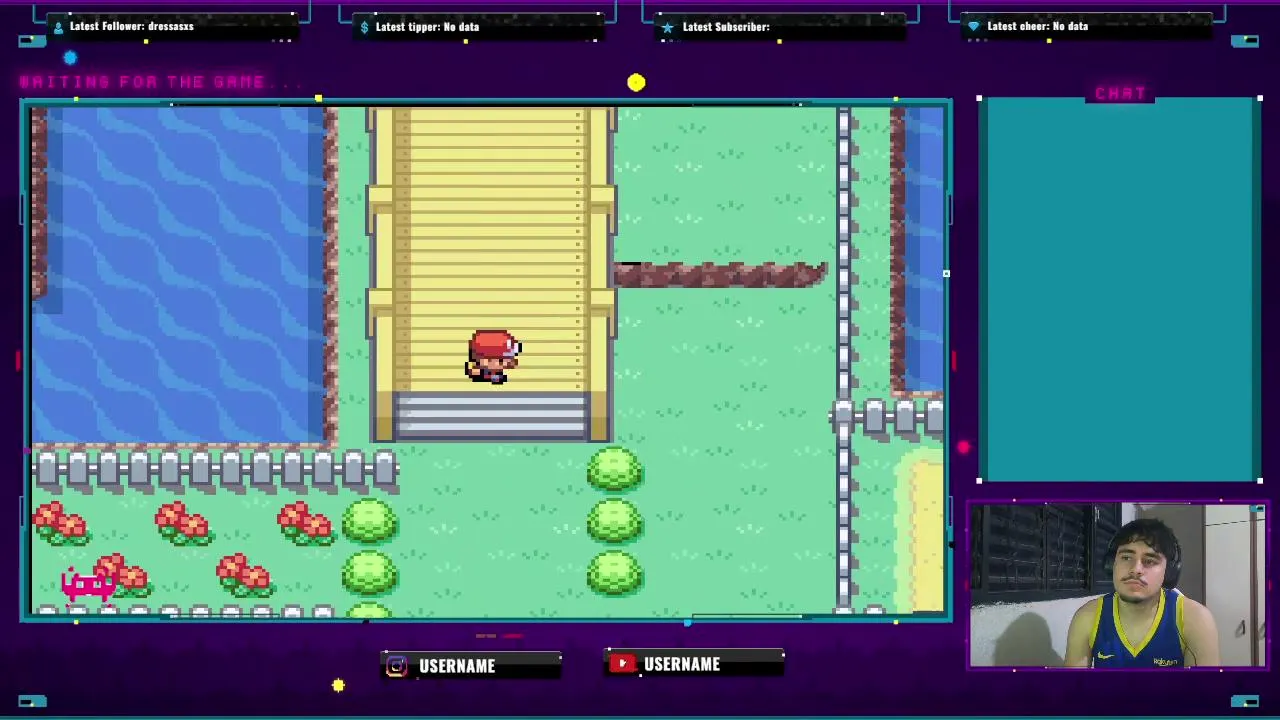
Task: Click the YouTube logo icon
Action: click(622, 664)
